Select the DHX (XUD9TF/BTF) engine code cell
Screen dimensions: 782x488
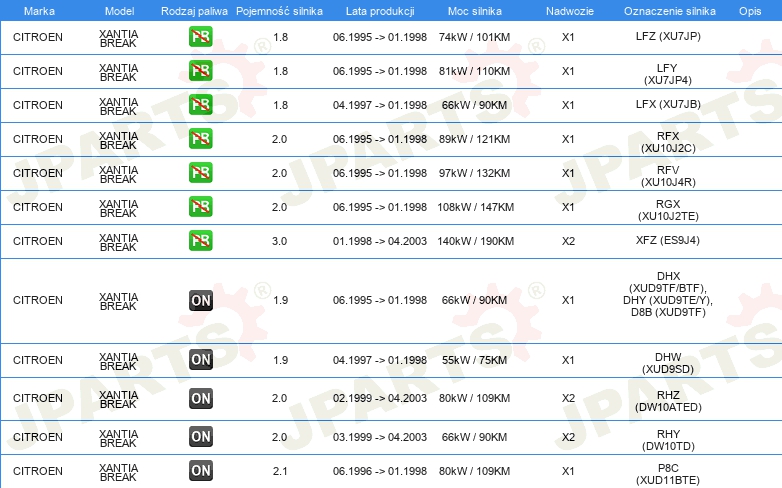pos(668,294)
